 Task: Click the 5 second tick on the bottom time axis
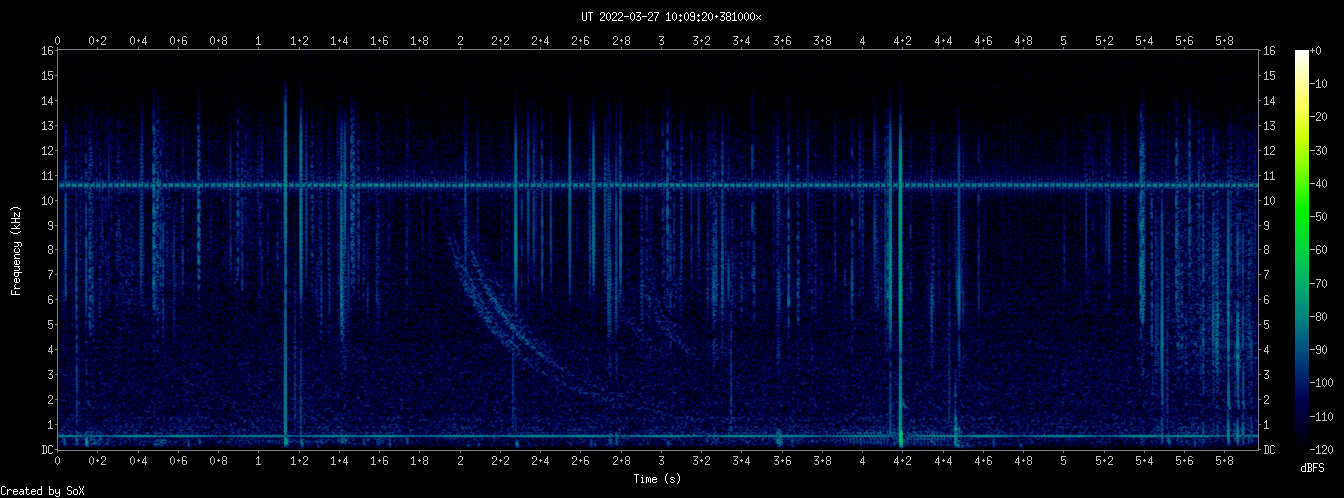coord(1063,461)
